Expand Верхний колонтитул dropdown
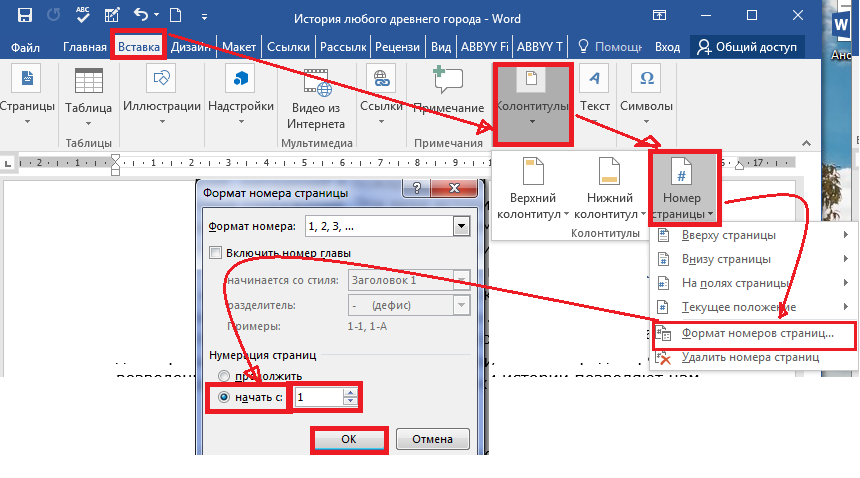 coord(532,190)
